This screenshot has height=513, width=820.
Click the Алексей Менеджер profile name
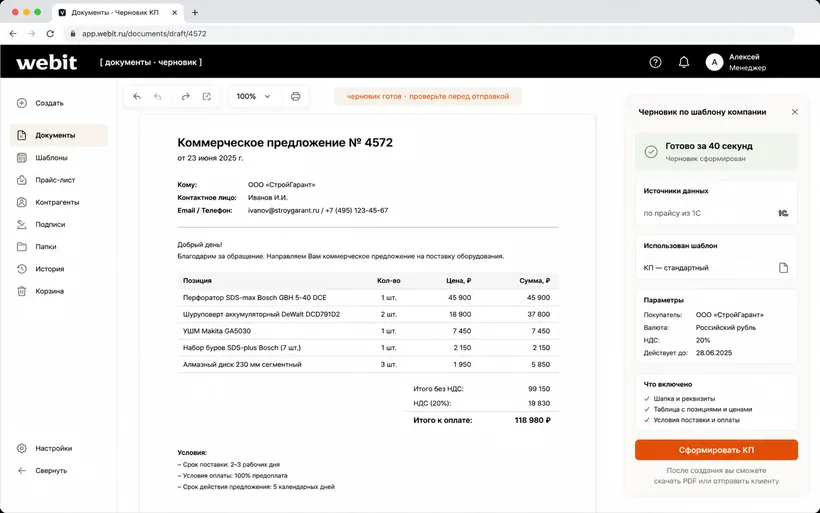click(747, 62)
